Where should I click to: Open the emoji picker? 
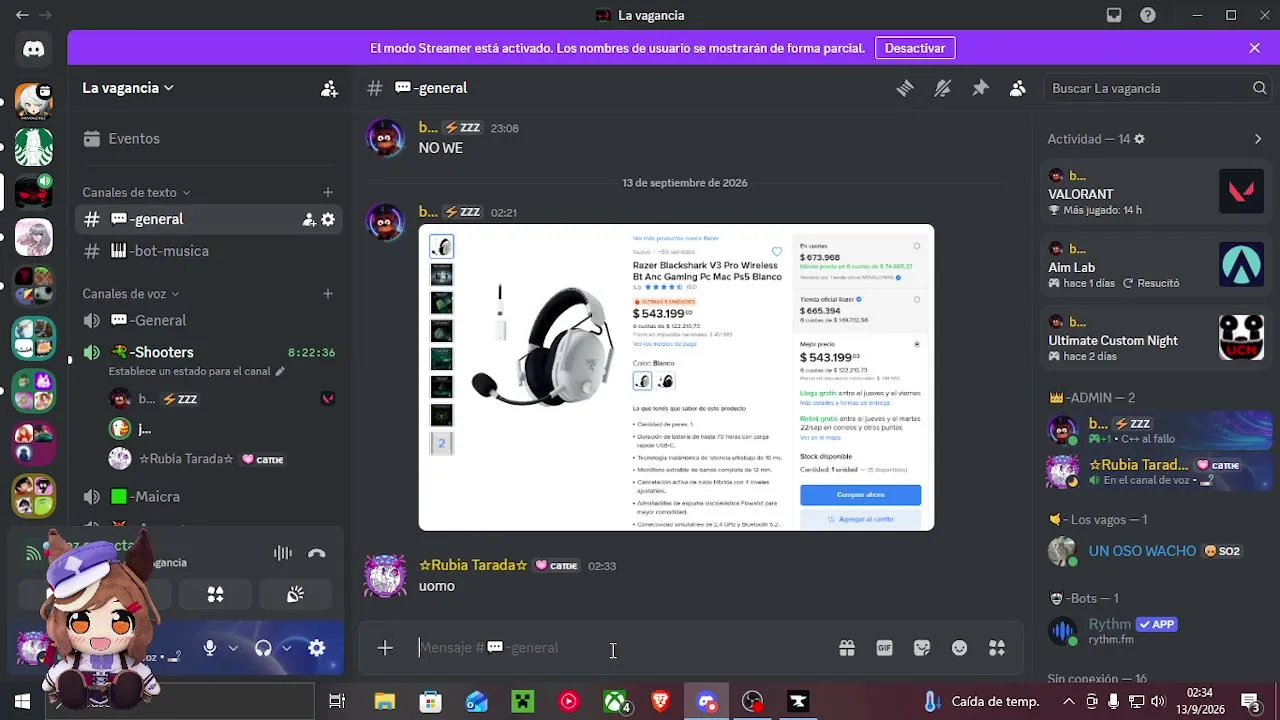point(959,648)
